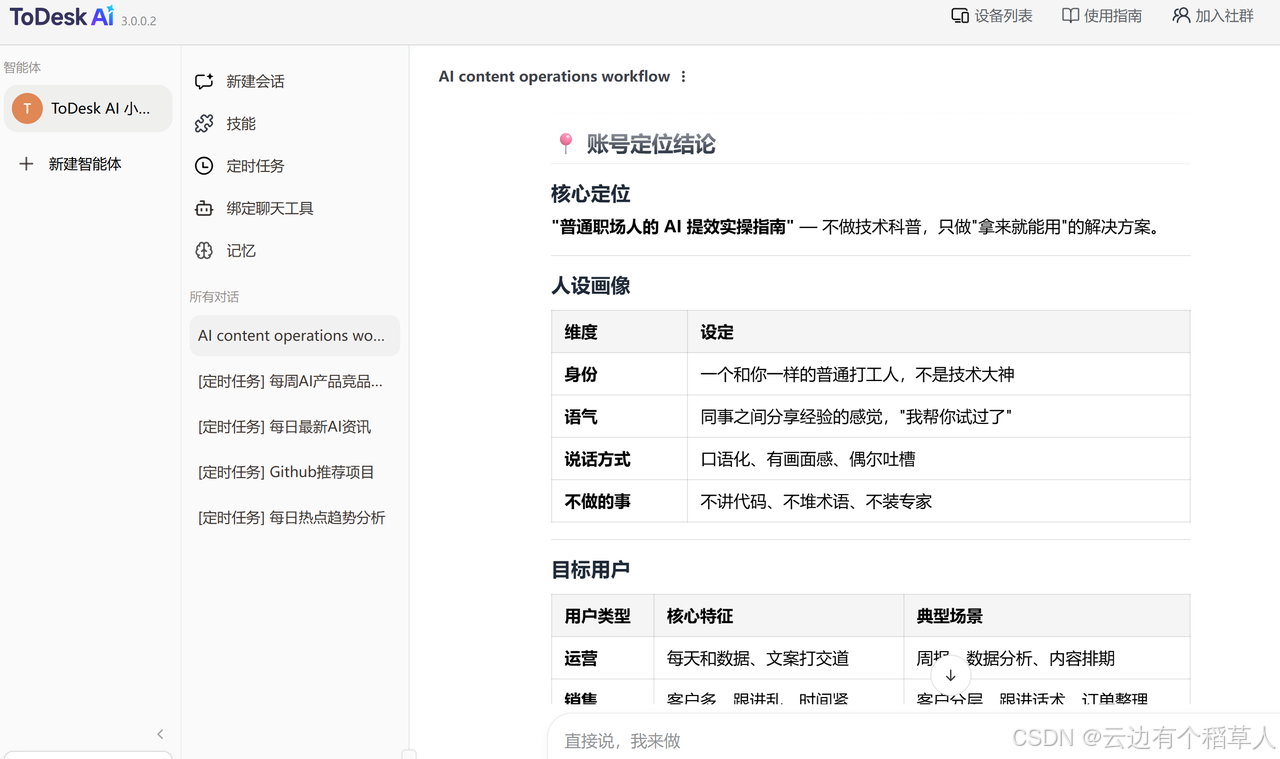The width and height of the screenshot is (1280, 759).
Task: Open the AI content operations wo... conversation
Action: point(294,336)
